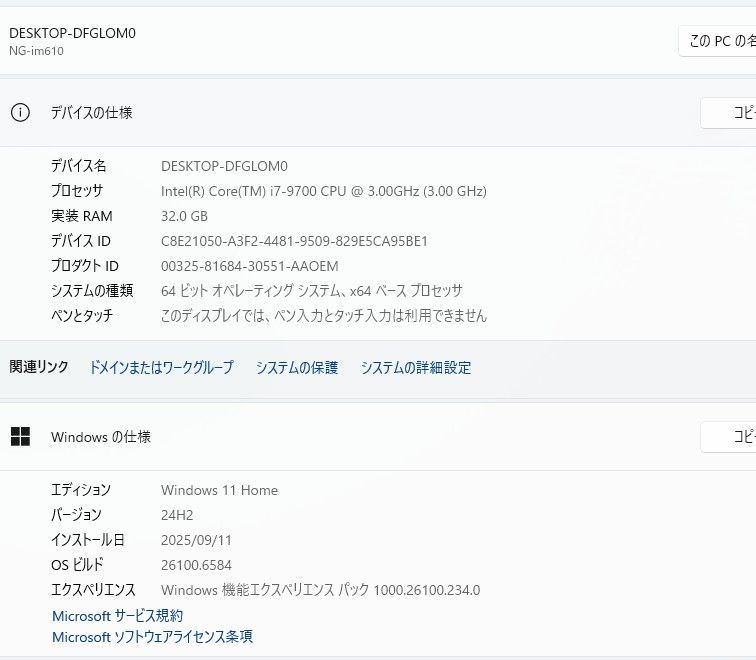Click the エクスペリエンス label
Viewport: 756px width, 660px height.
94,590
